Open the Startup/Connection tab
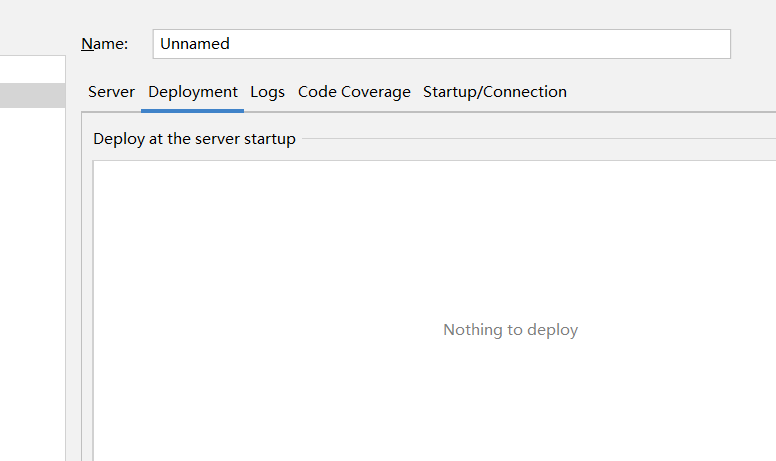Screen dimensions: 776x461 (x=494, y=92)
